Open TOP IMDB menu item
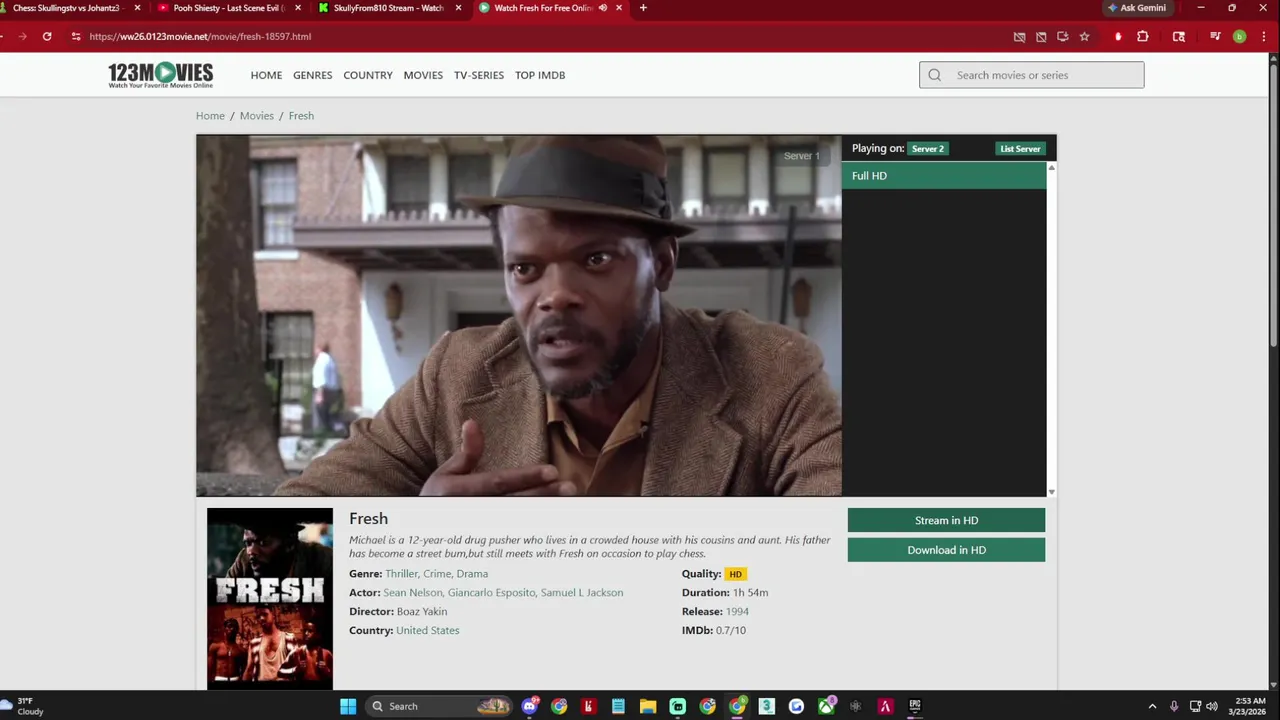1280x720 pixels. coord(540,75)
